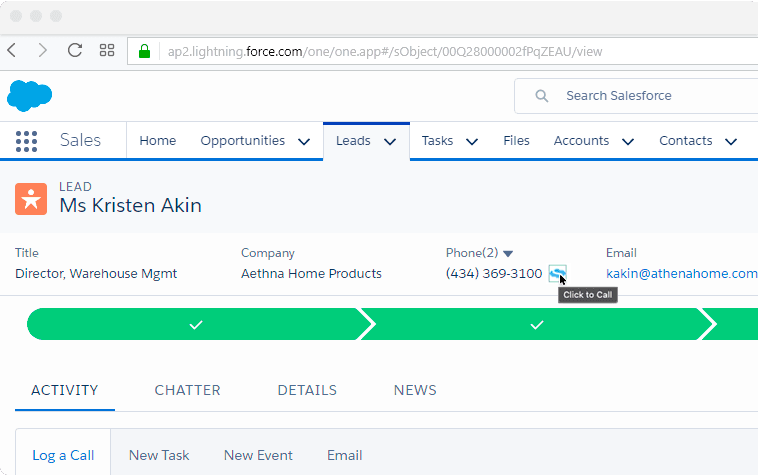Click the first completed green path stage
Image resolution: width=758 pixels, height=476 pixels.
pos(195,325)
